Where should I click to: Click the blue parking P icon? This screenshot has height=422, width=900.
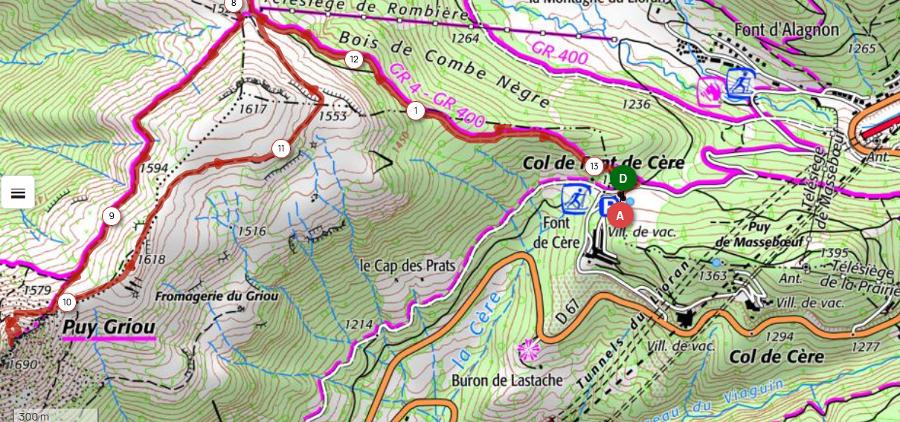[x=606, y=207]
